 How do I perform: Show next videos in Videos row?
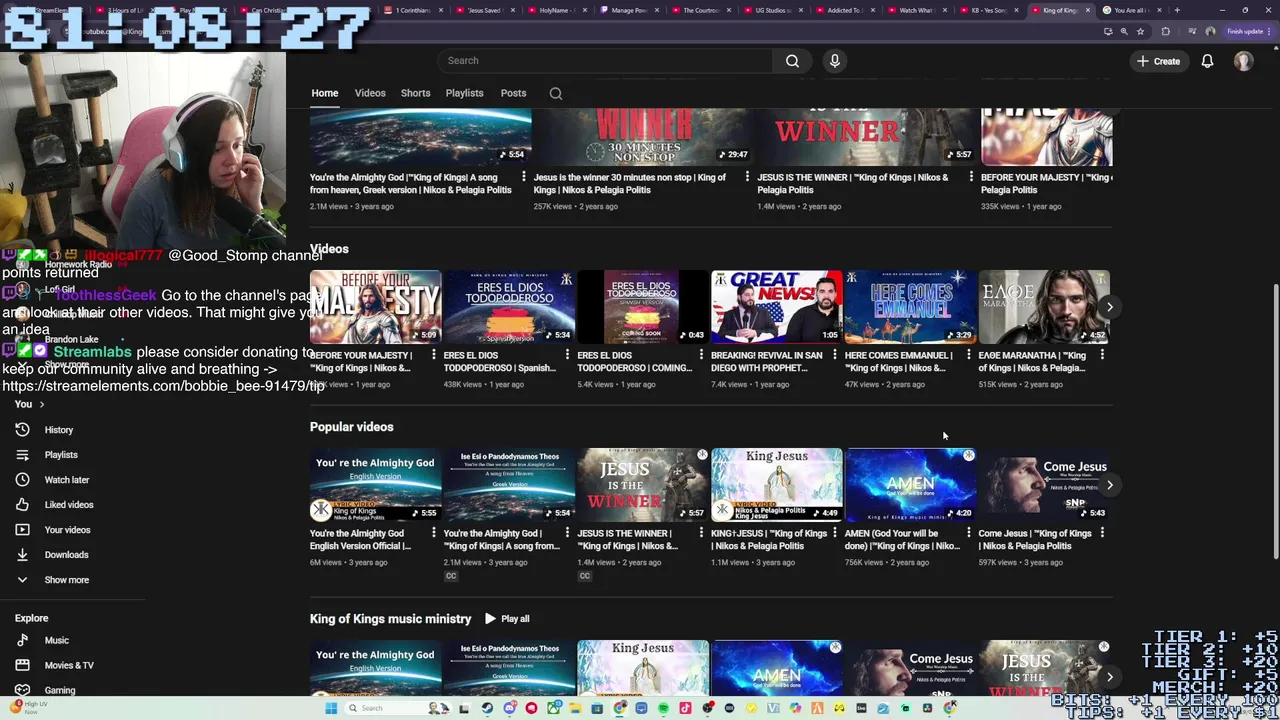pos(1109,307)
